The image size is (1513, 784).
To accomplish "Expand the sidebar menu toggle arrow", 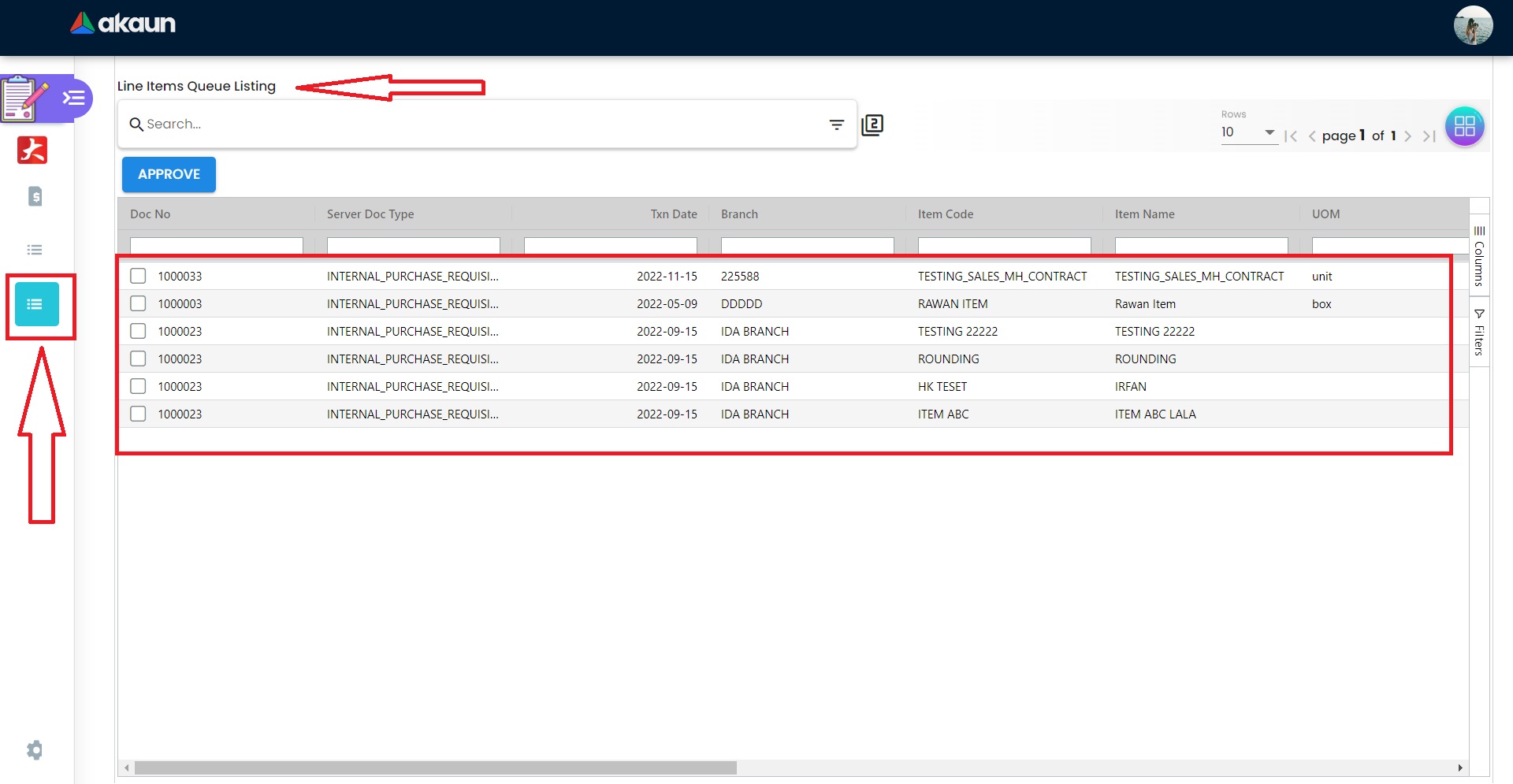I will [74, 98].
